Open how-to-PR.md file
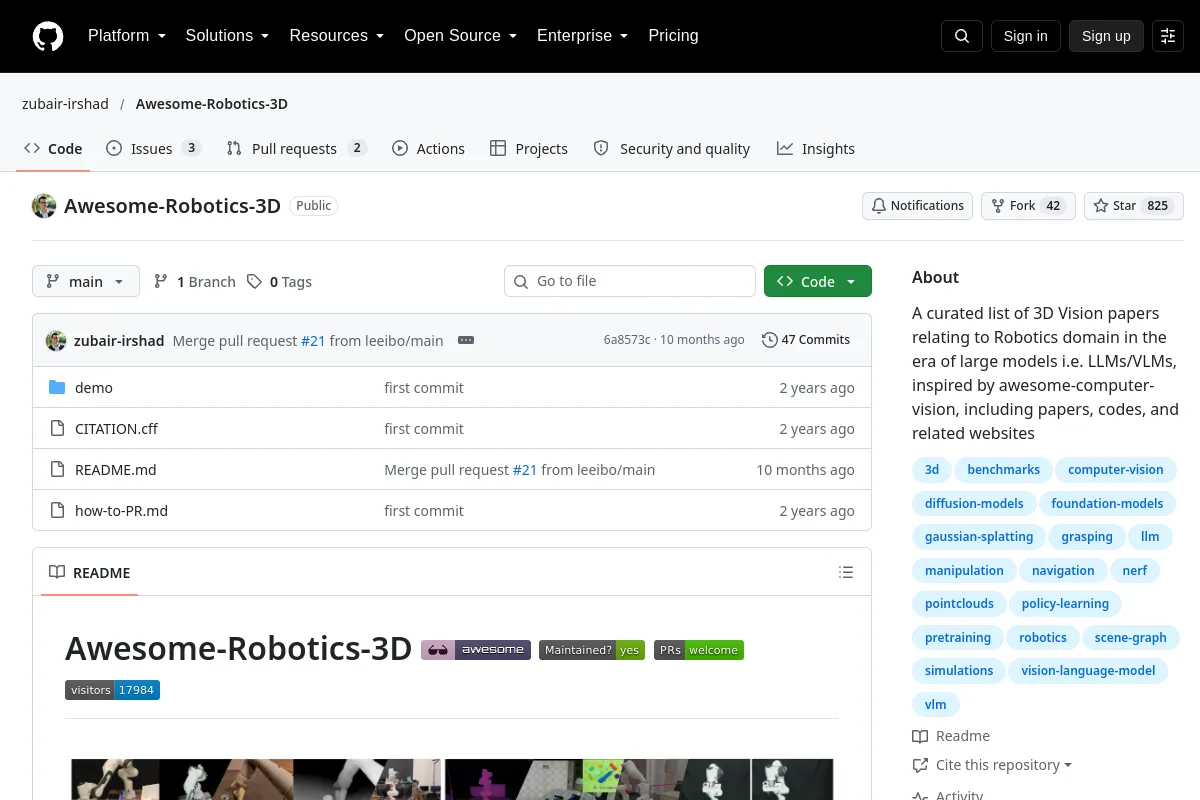This screenshot has height=800, width=1200. [121, 511]
